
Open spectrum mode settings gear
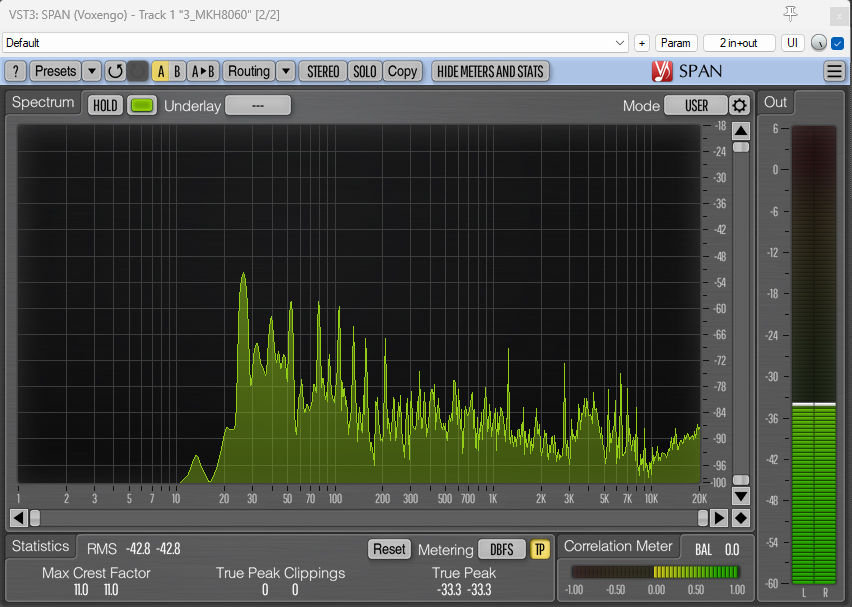point(739,105)
